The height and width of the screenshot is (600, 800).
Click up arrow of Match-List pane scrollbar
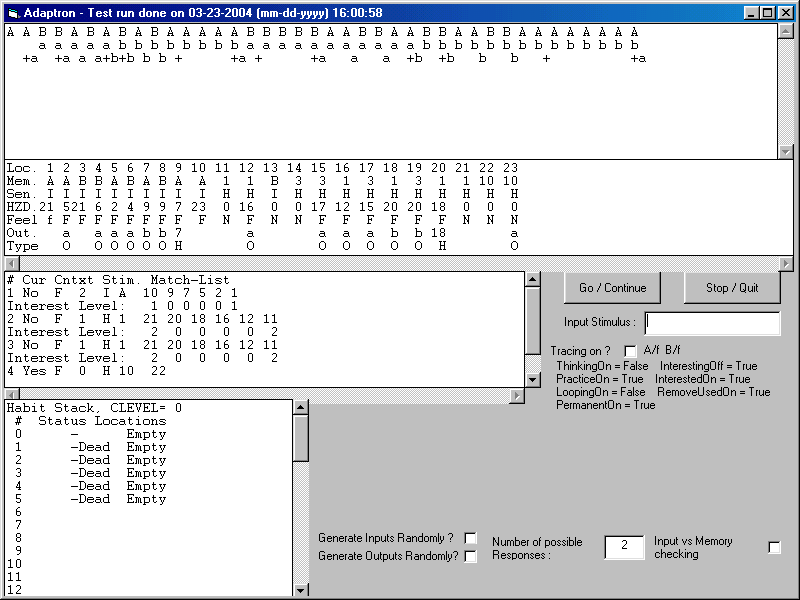533,279
